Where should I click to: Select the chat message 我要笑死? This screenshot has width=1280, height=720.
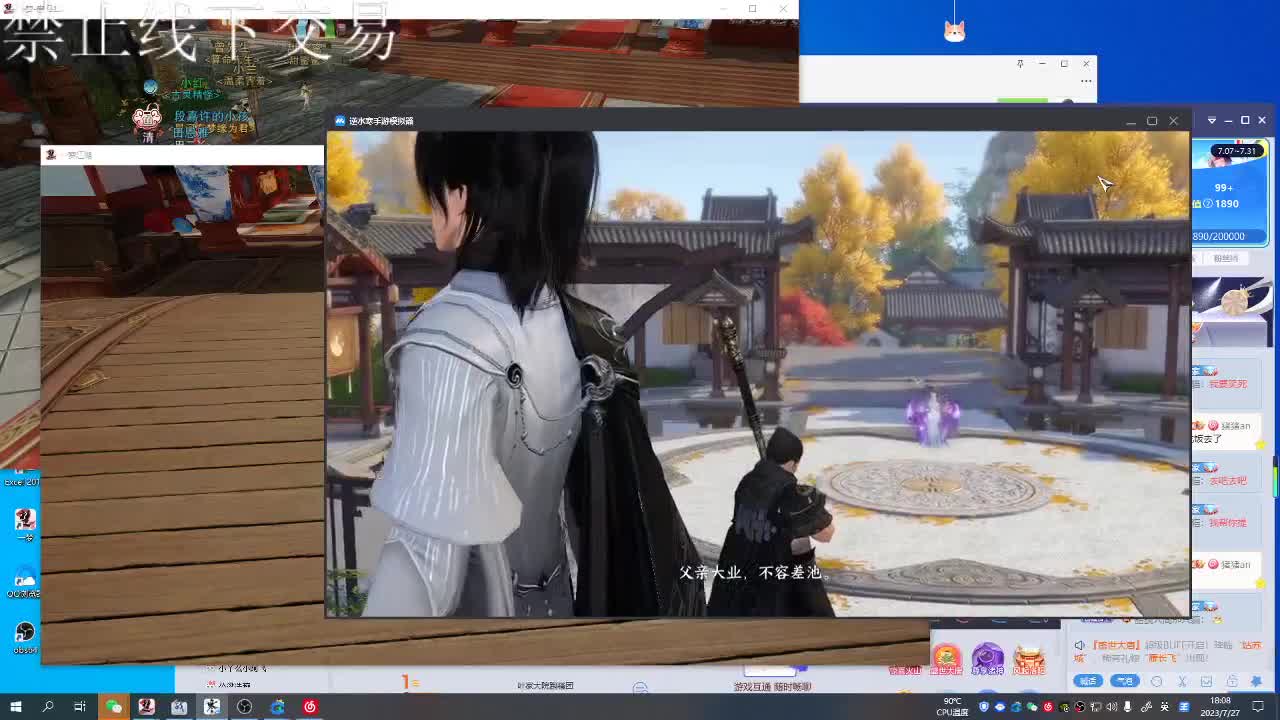[1227, 383]
